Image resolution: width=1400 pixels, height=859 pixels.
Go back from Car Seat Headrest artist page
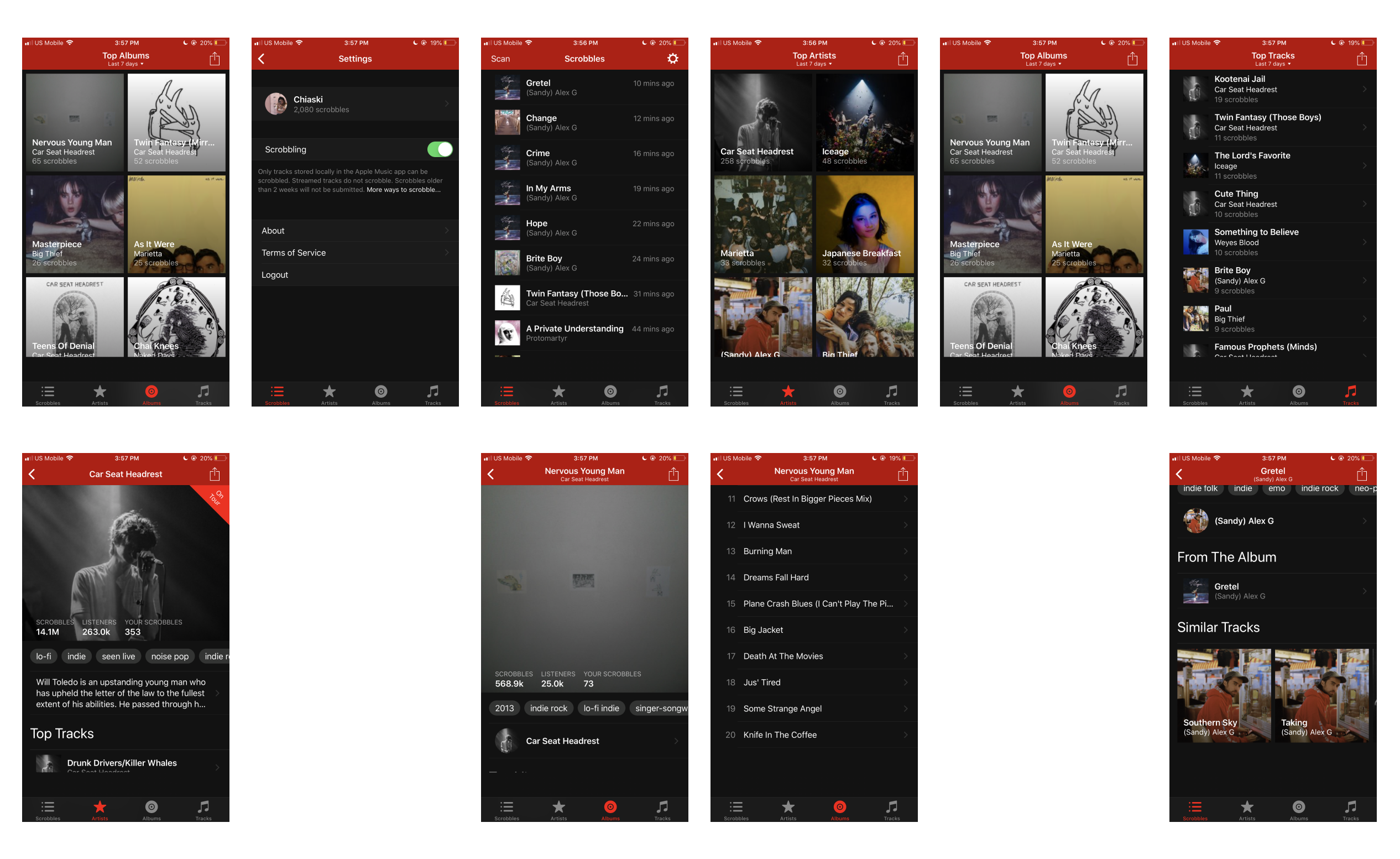pos(32,474)
